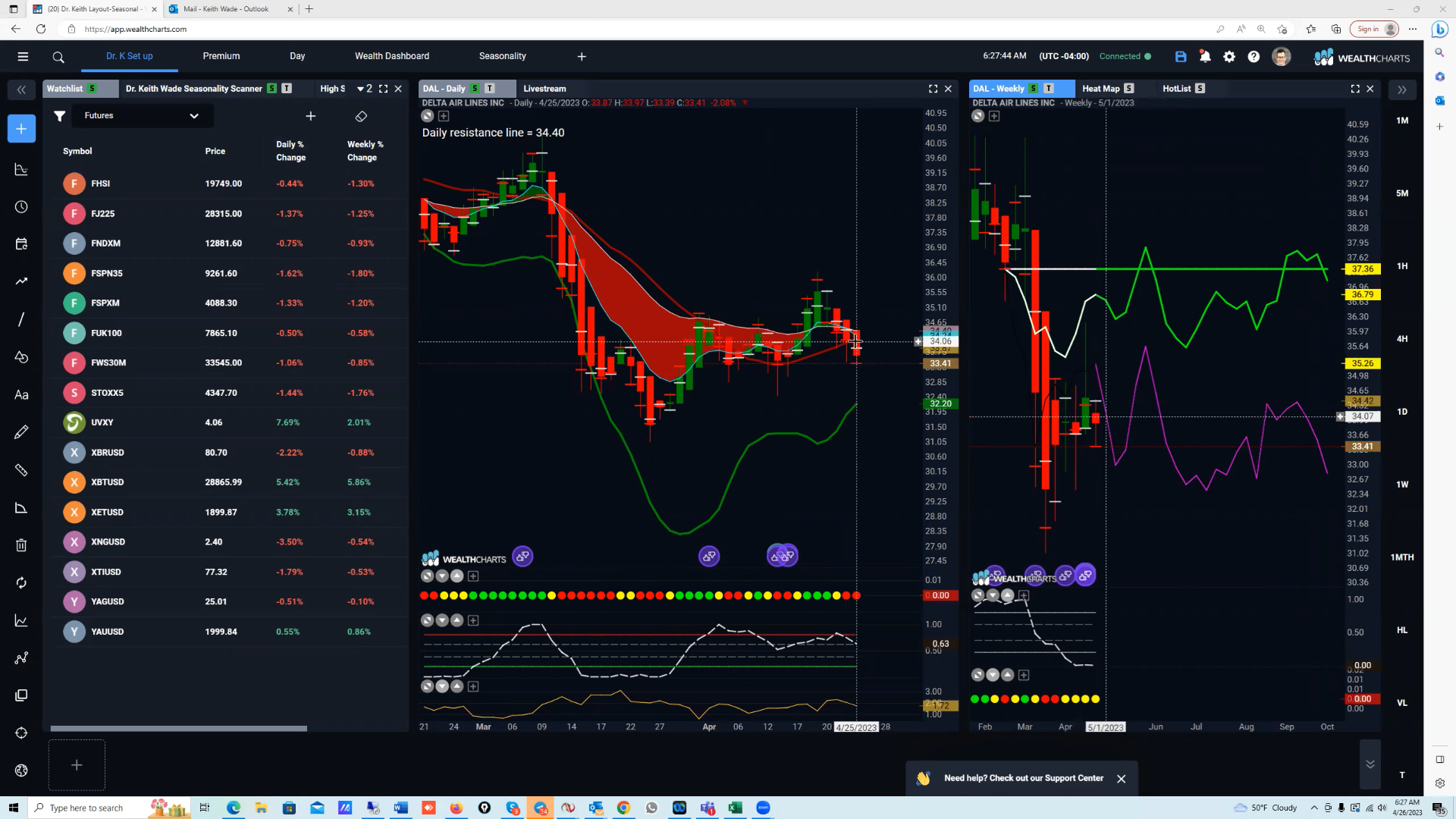The image size is (1456, 819).
Task: Toggle the T badge on DAL Weekly tab
Action: click(x=1049, y=89)
